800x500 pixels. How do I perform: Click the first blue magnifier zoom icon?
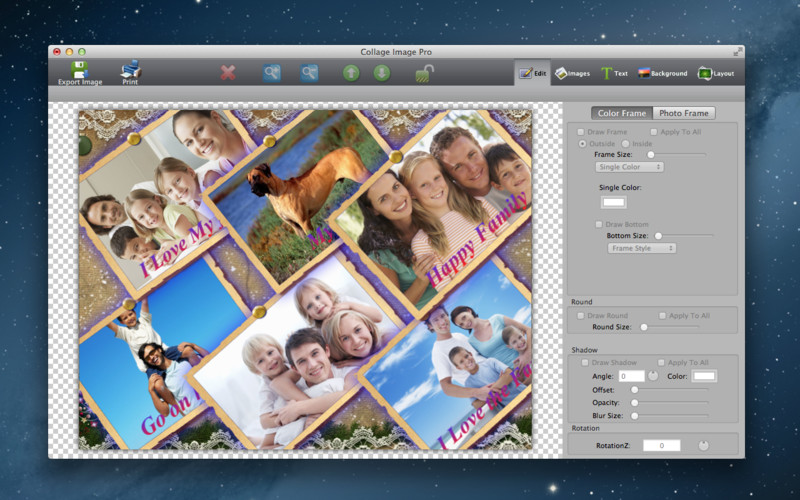272,72
